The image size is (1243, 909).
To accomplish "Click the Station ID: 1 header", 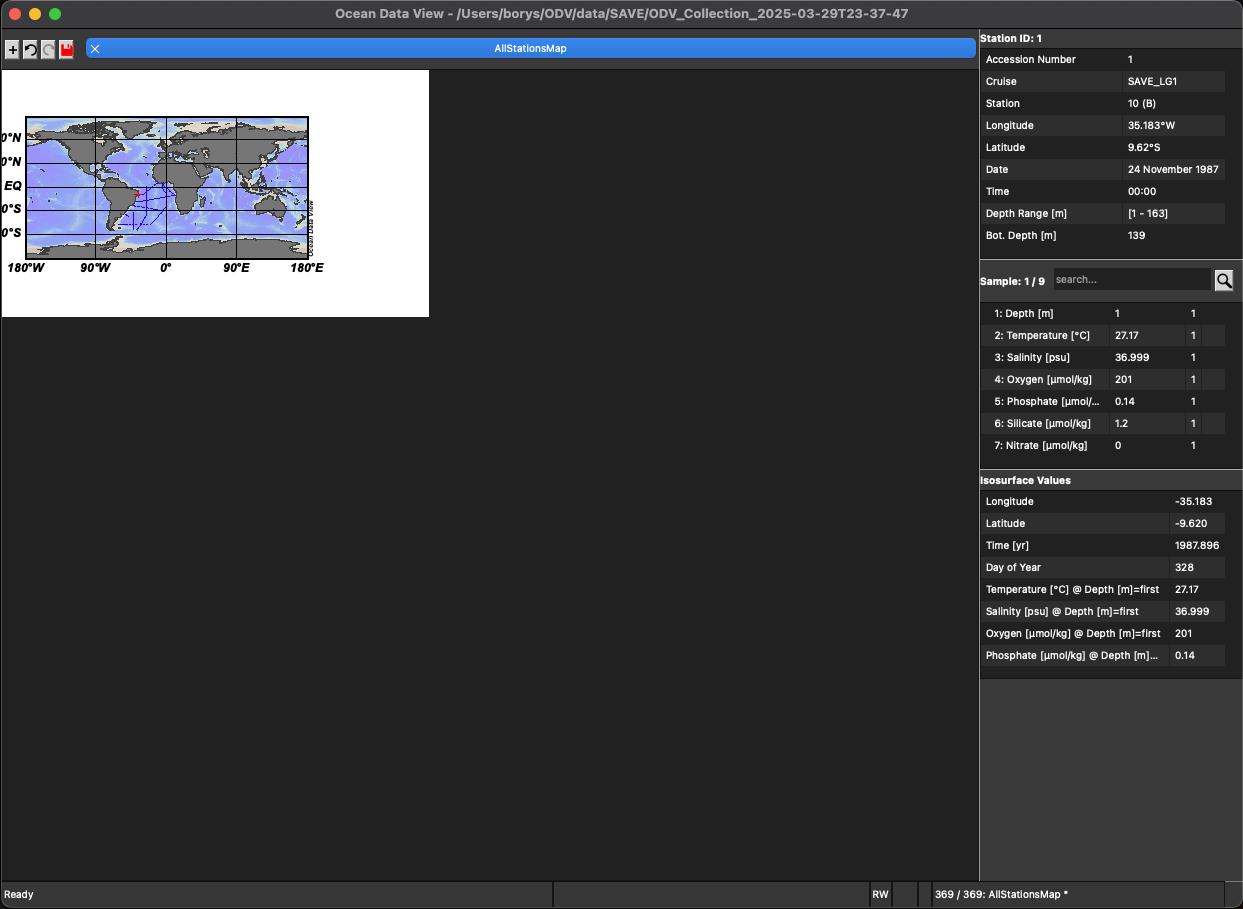I will click(x=1011, y=38).
